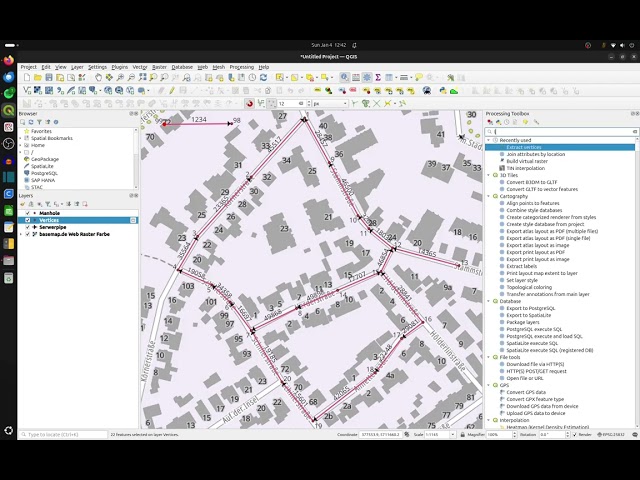Toggle editing with the yellow pencil icon
The height and width of the screenshot is (480, 640).
(x=172, y=91)
